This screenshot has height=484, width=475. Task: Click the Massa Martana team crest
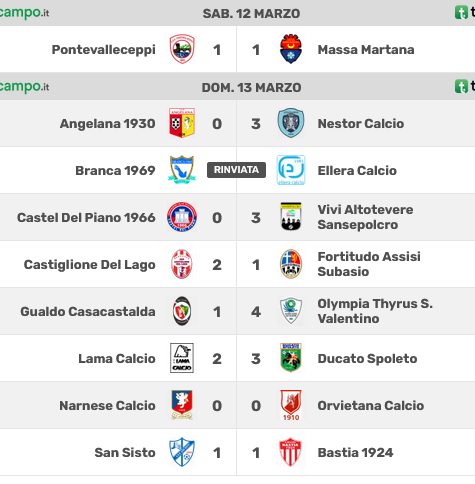[291, 49]
